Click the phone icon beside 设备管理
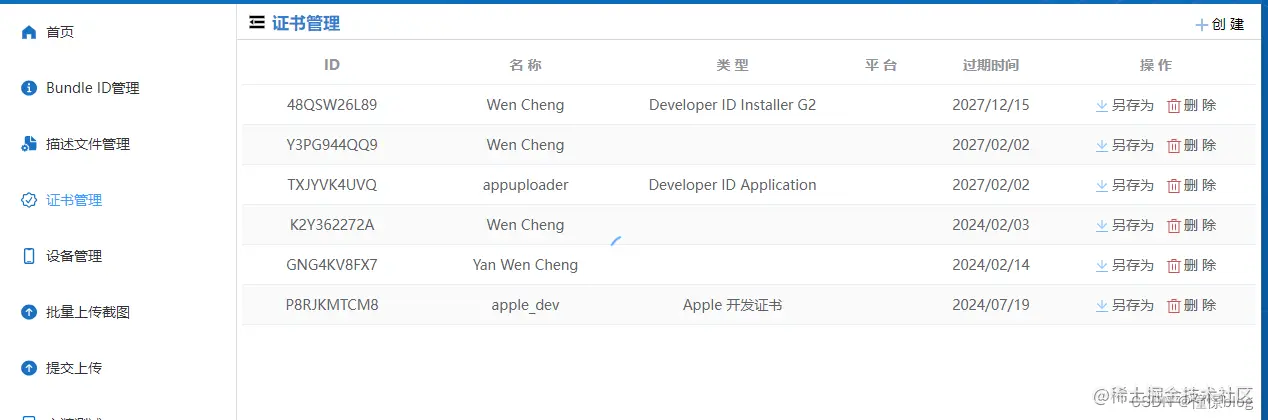The height and width of the screenshot is (420, 1268). click(x=29, y=256)
